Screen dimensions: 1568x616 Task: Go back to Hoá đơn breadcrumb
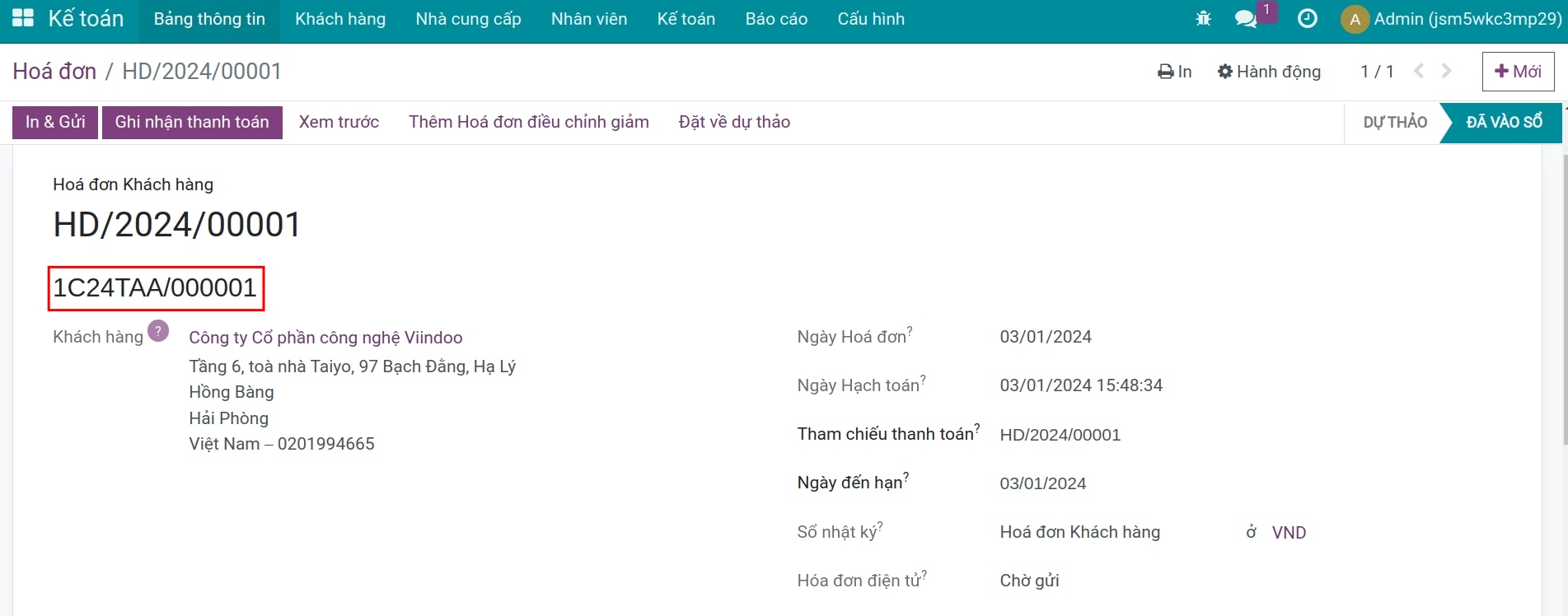[x=54, y=72]
